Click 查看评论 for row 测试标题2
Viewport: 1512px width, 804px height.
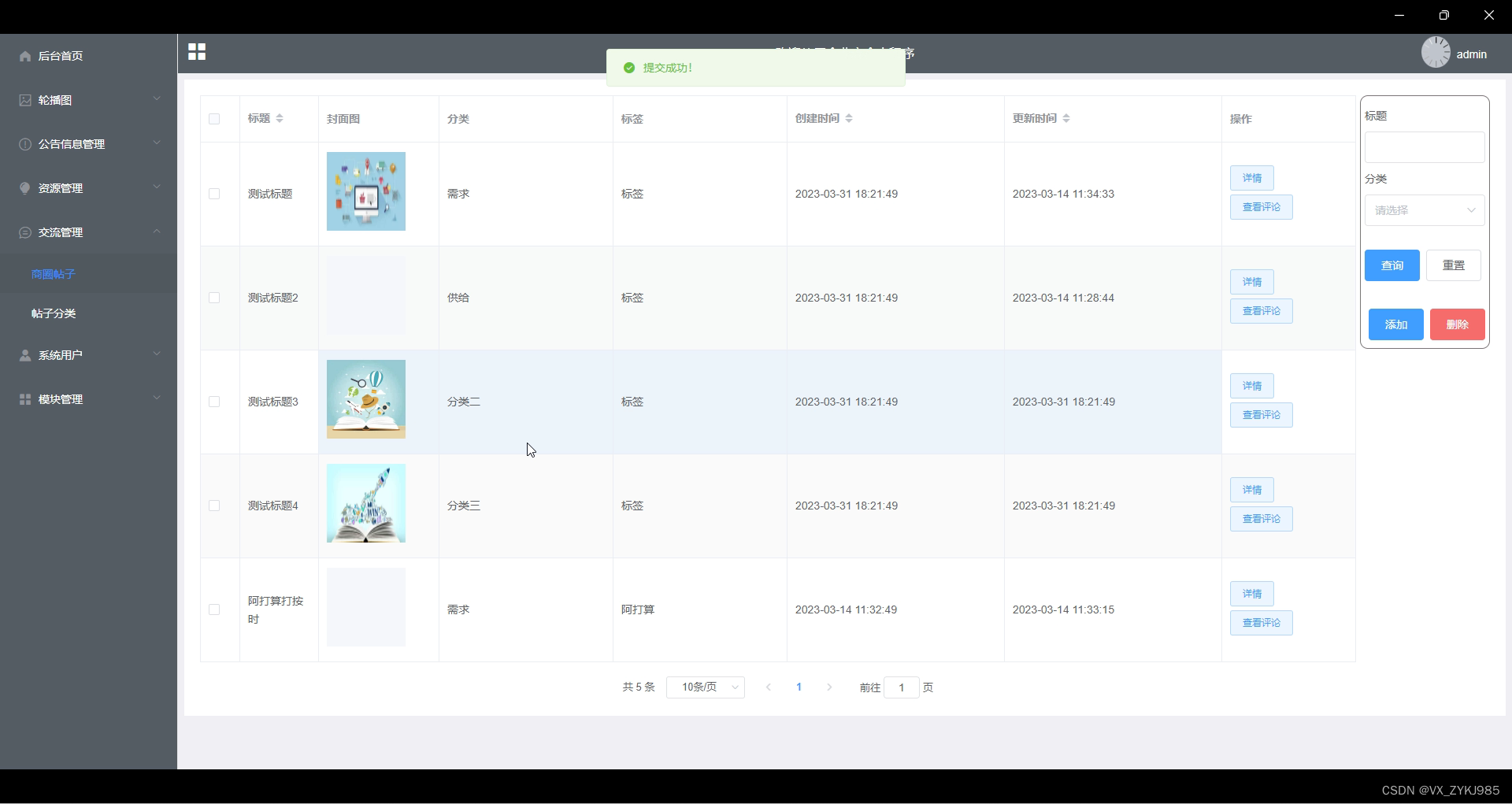[1262, 311]
